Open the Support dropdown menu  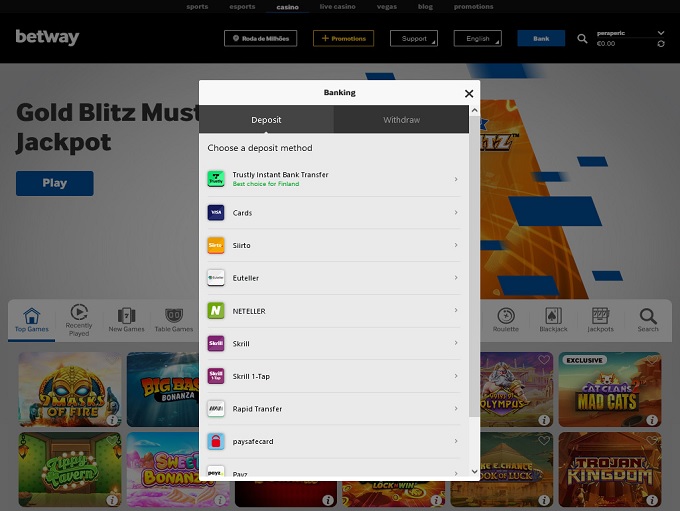(413, 39)
